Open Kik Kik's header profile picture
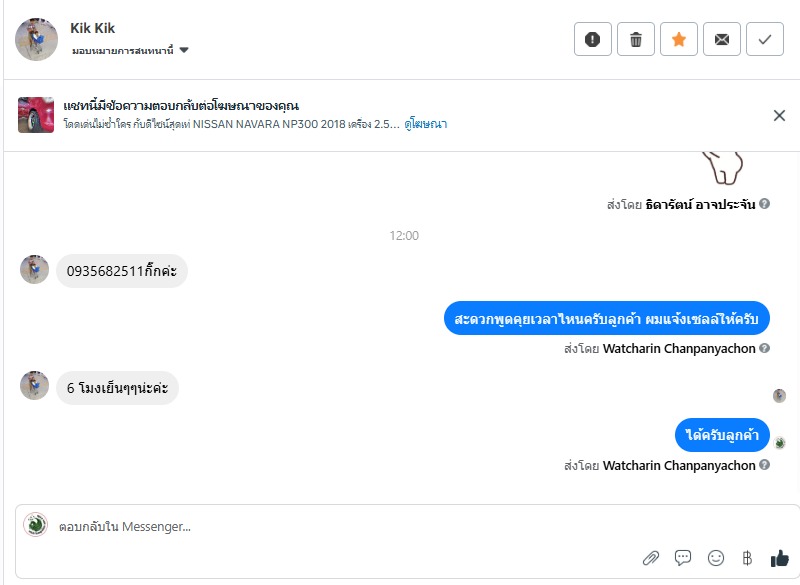The image size is (800, 585). pyautogui.click(x=36, y=39)
